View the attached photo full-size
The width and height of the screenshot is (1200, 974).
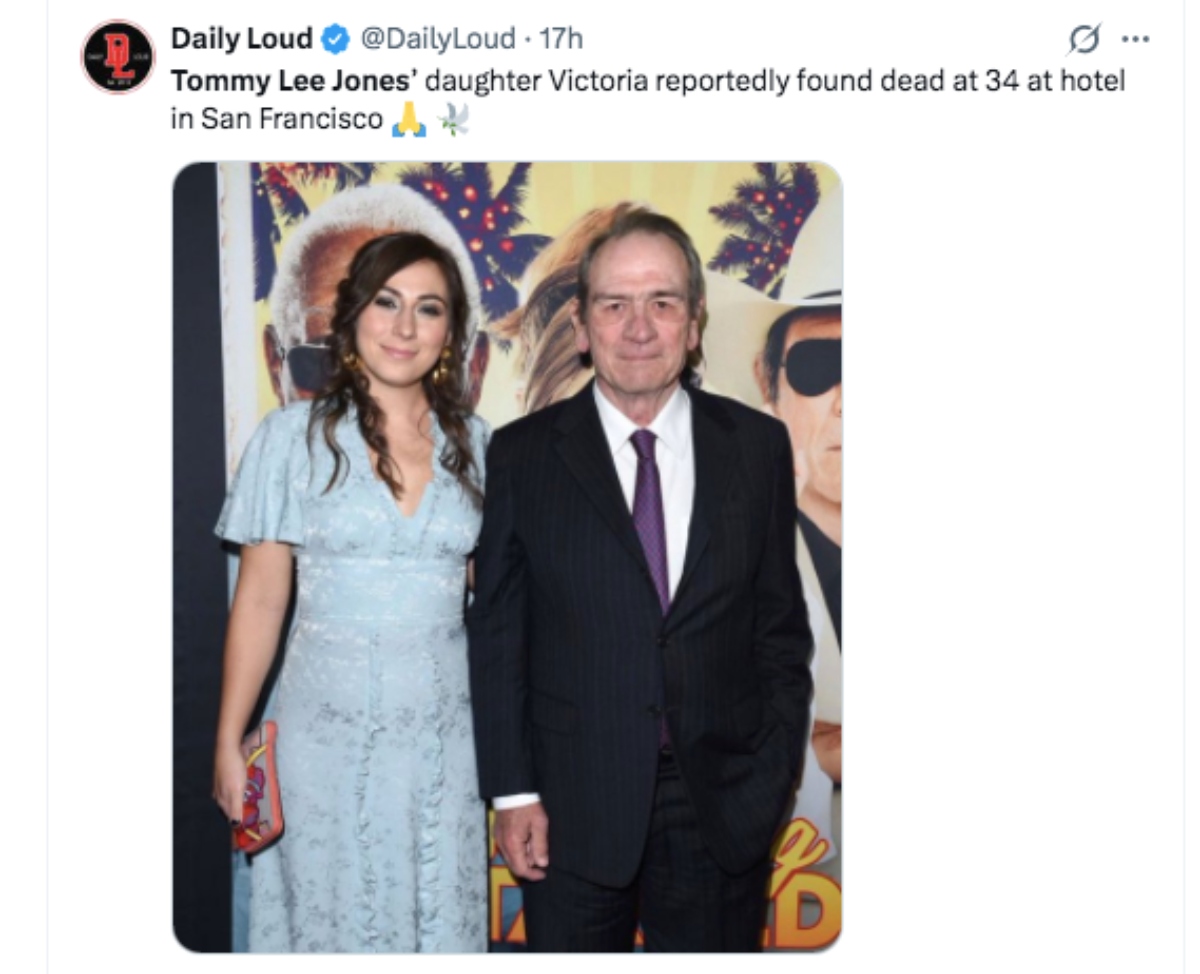point(510,560)
